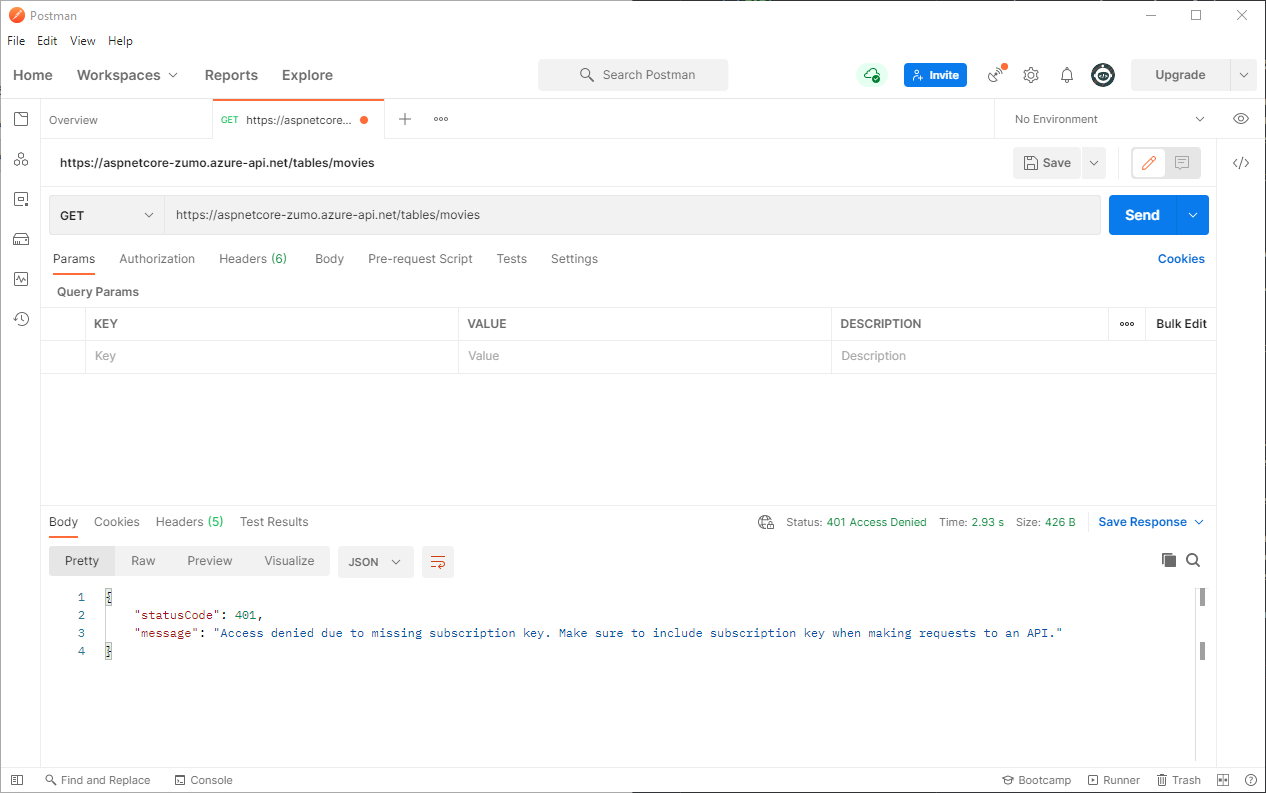Copy the response body to clipboard
The image size is (1266, 793).
[x=1168, y=561]
